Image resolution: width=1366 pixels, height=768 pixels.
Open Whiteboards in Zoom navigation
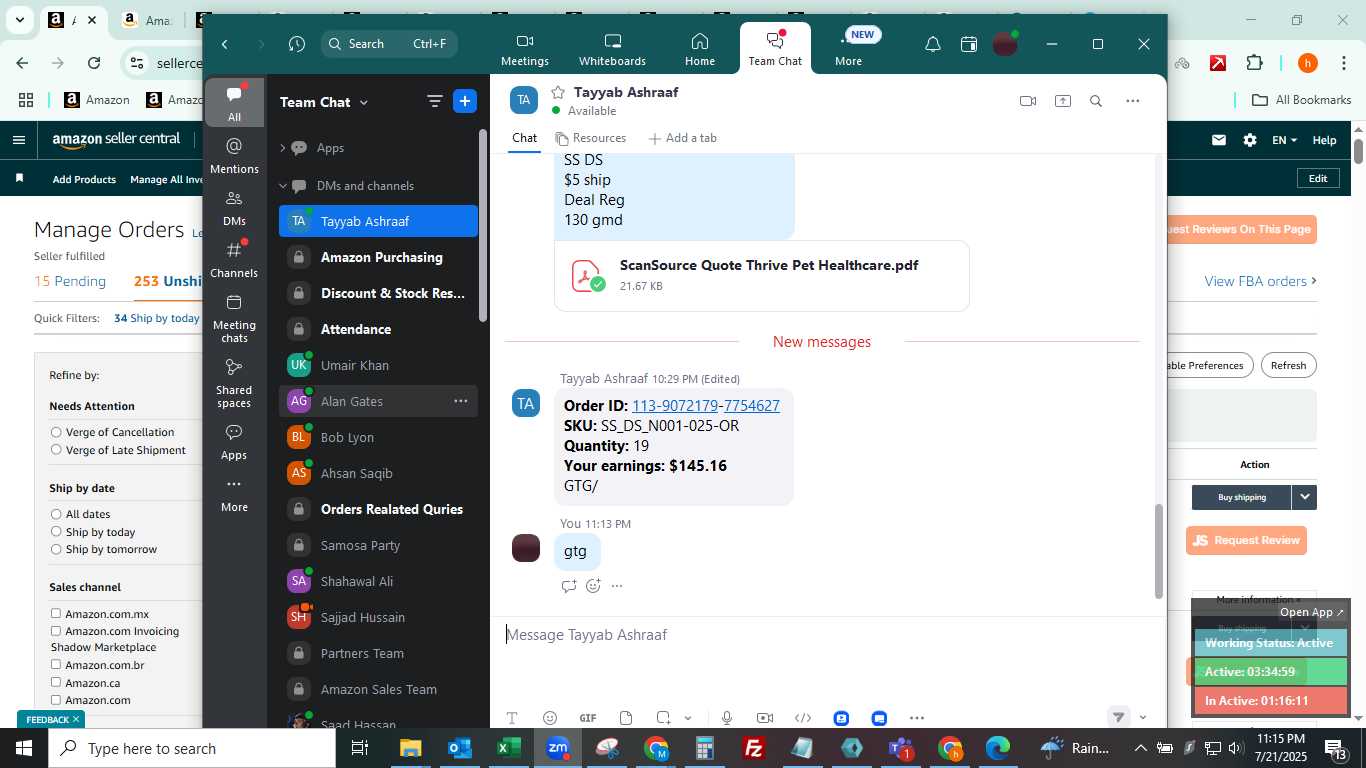612,49
